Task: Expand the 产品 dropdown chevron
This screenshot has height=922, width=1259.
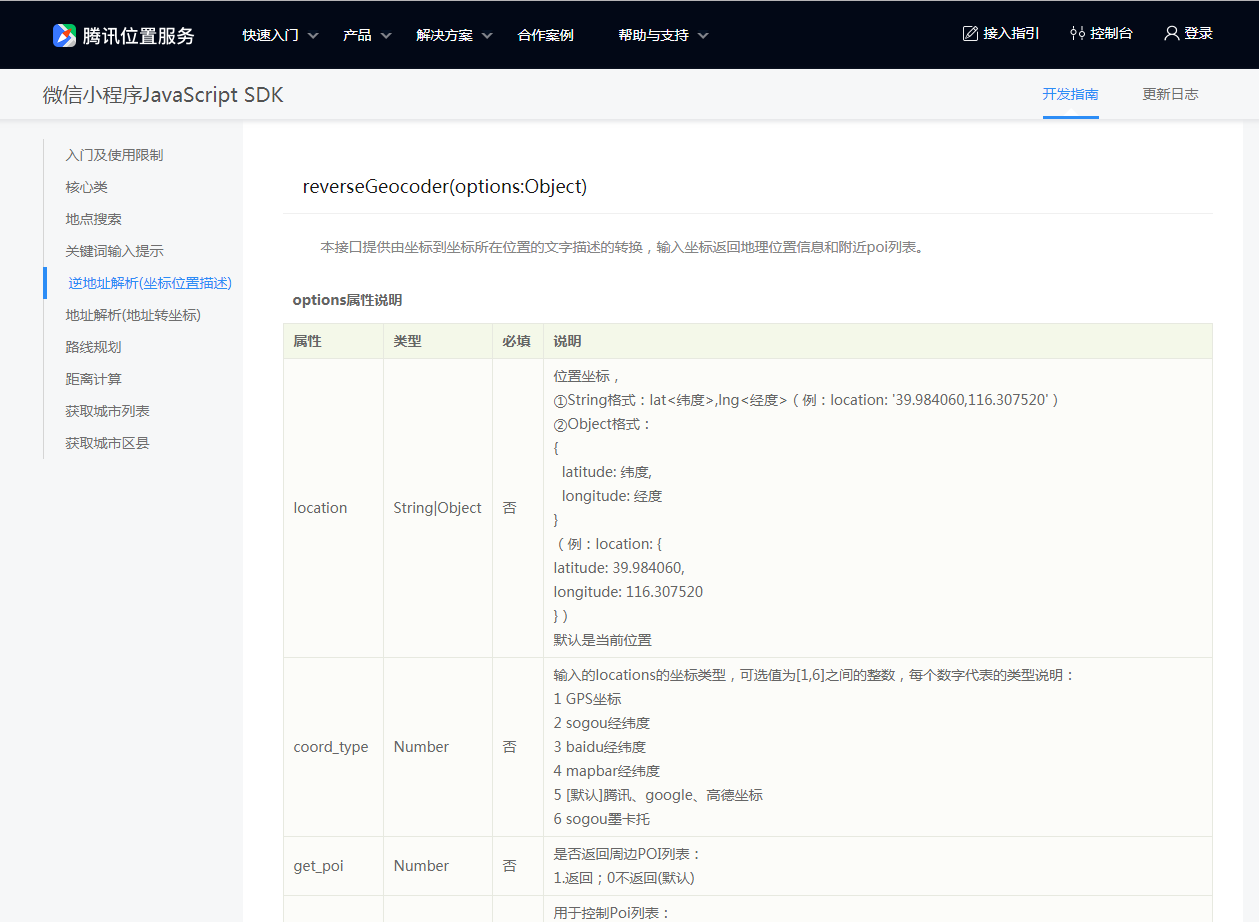Action: [386, 35]
